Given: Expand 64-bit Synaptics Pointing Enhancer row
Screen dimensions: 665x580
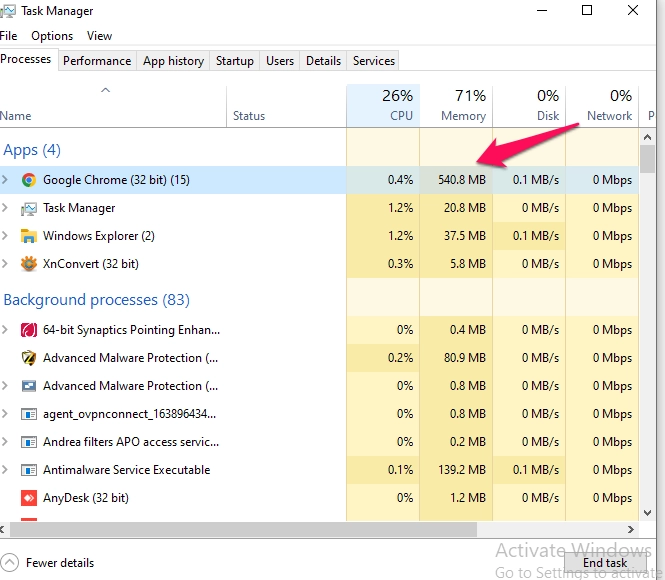Looking at the screenshot, I should coord(5,329).
